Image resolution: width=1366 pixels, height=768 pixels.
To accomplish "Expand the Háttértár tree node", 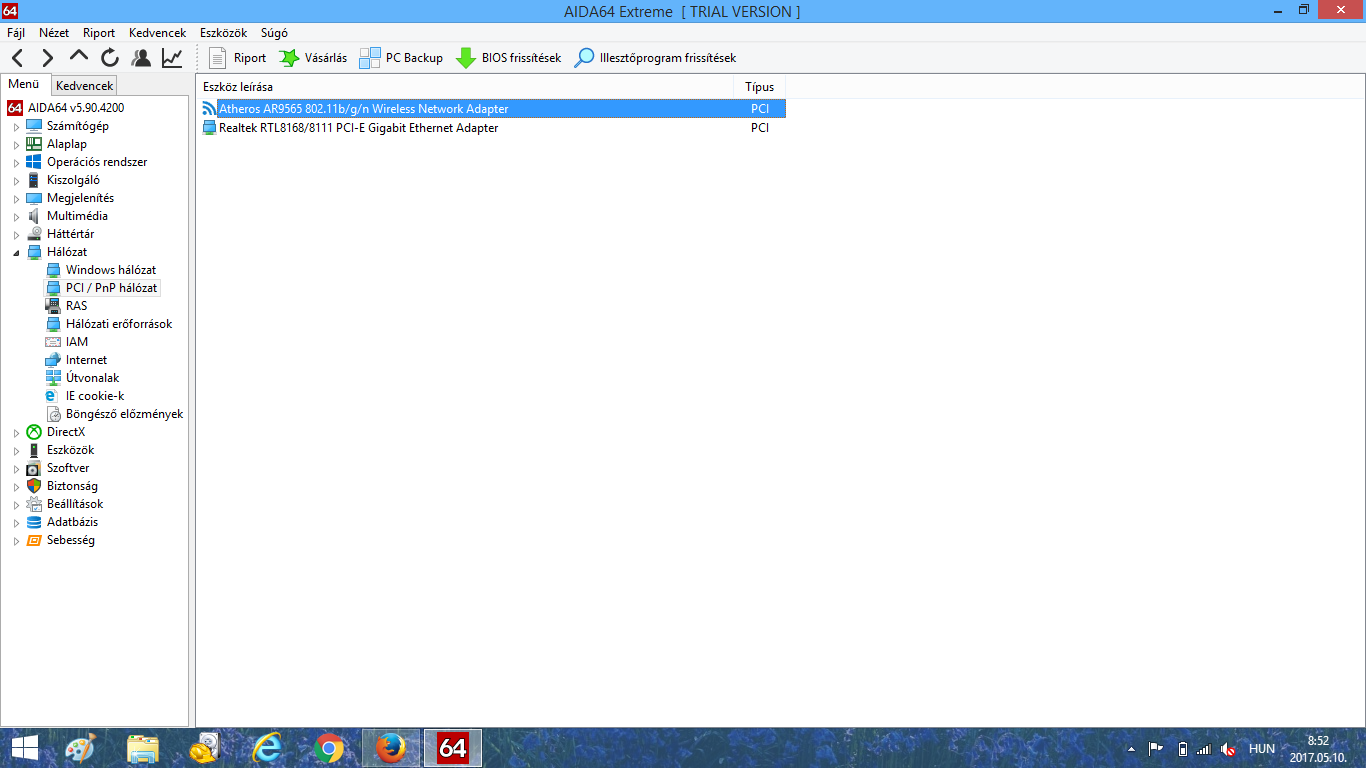I will pos(16,235).
